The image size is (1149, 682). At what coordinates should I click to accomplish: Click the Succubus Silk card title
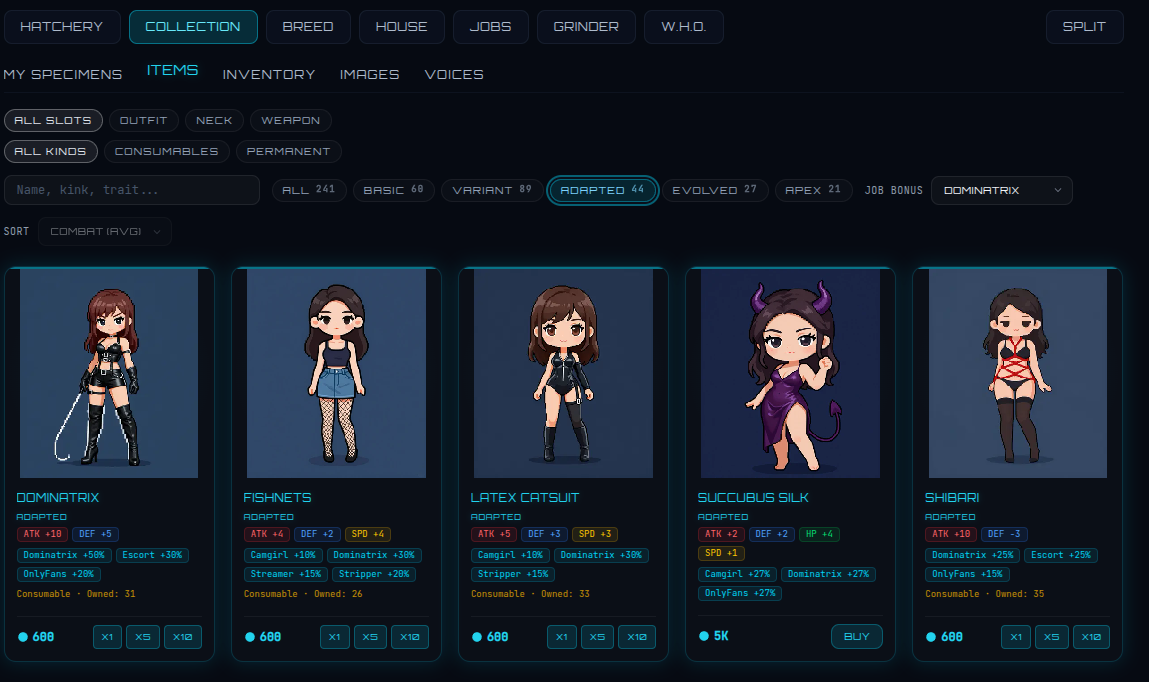753,497
